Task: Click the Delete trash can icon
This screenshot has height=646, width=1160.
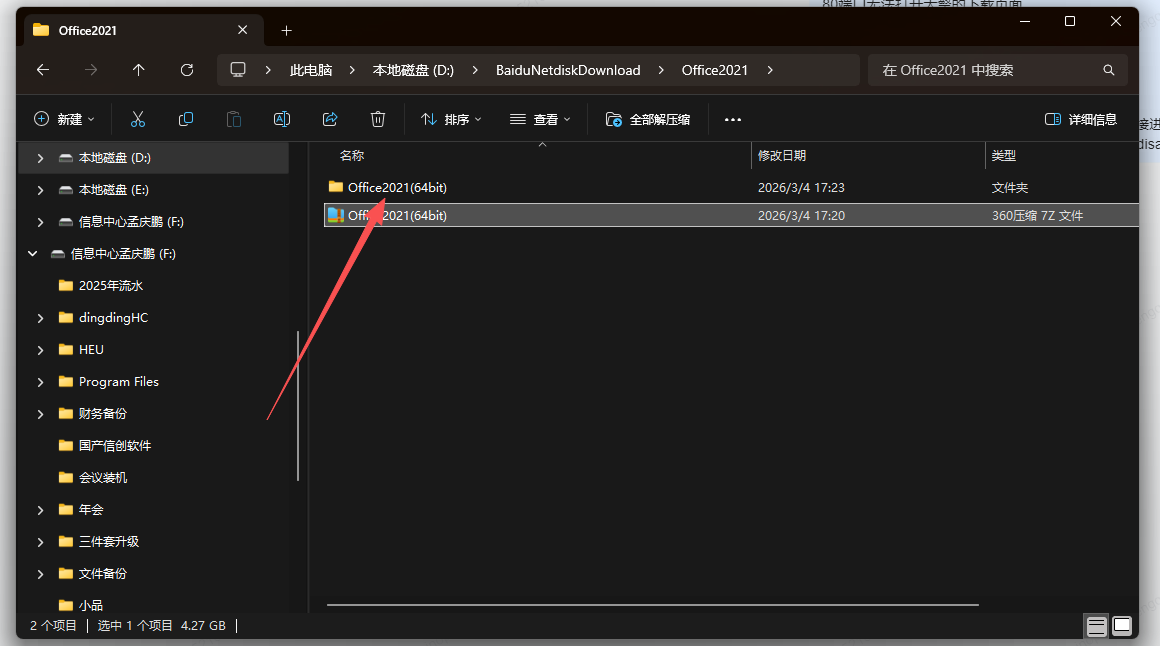Action: pyautogui.click(x=378, y=119)
